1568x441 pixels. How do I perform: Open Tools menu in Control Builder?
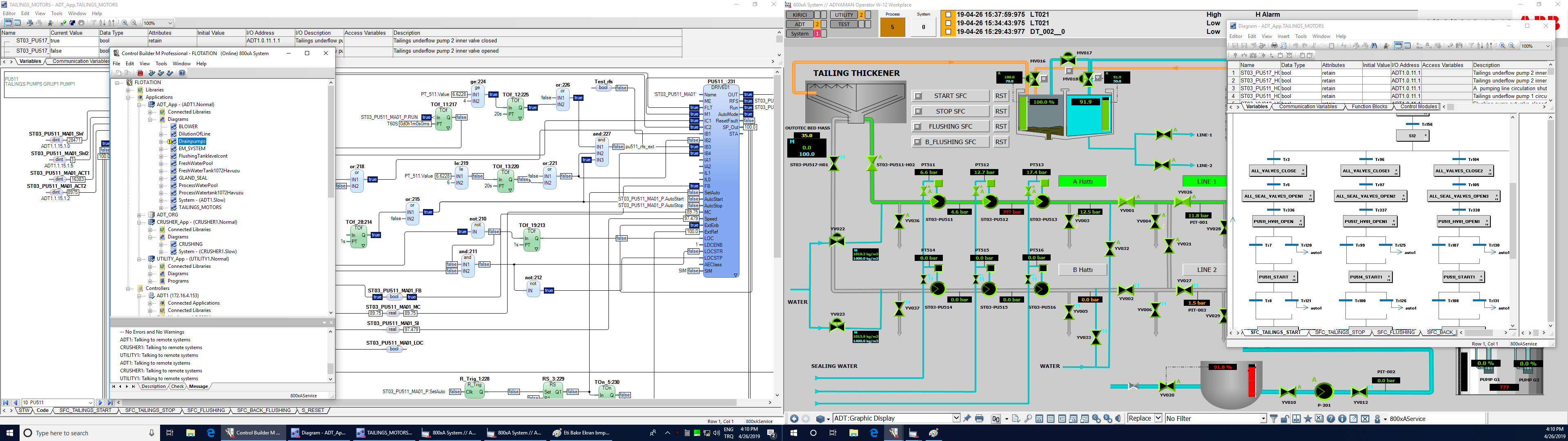[x=161, y=63]
